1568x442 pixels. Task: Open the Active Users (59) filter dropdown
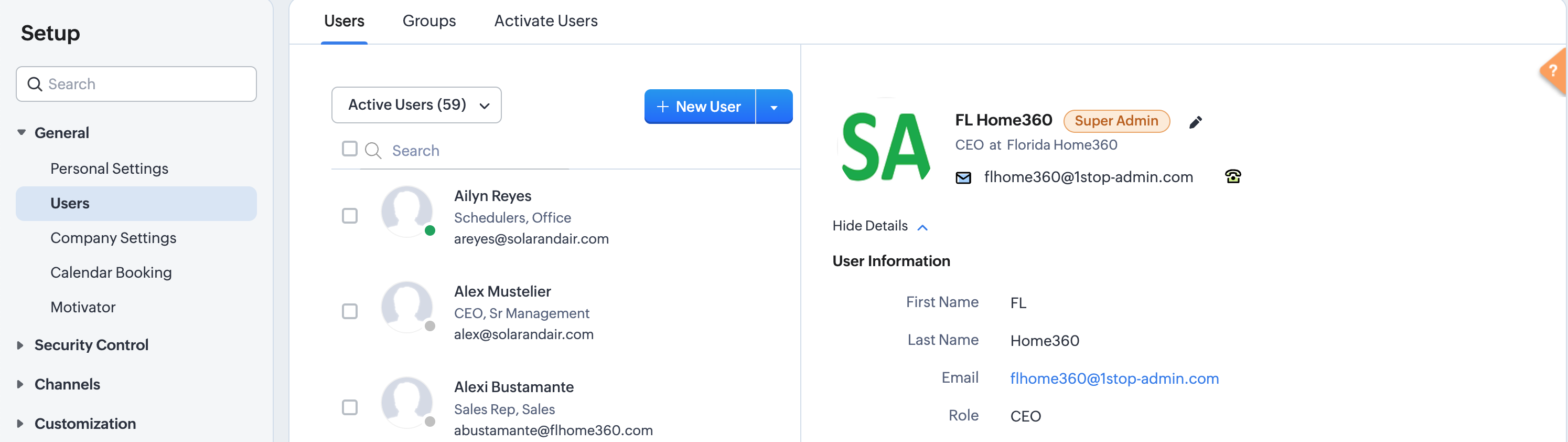[x=416, y=105]
